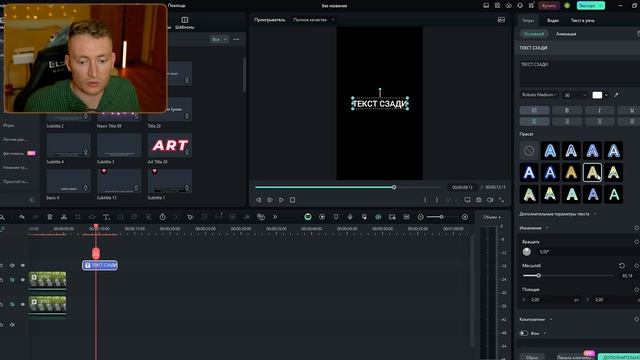Split clip using the scissors icon
640x360 pixels.
(64, 217)
